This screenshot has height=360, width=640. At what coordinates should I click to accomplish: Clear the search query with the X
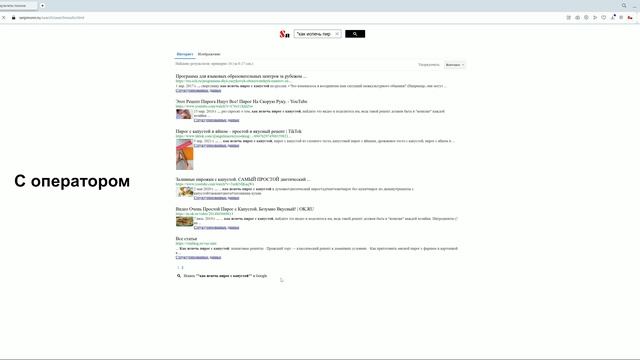337,34
